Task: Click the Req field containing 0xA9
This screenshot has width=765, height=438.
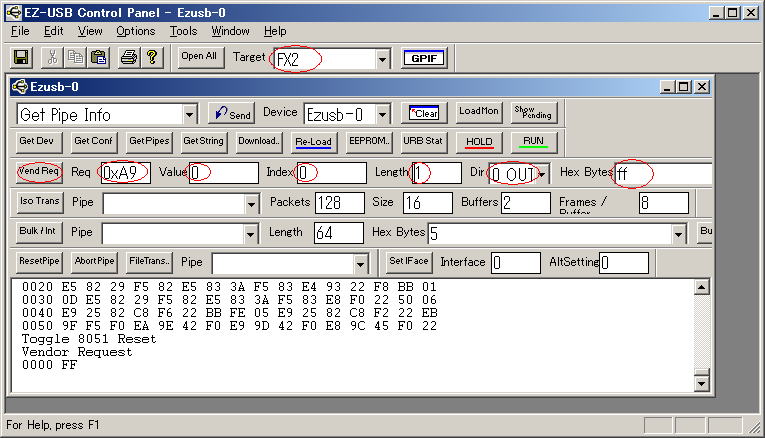Action: tap(126, 173)
